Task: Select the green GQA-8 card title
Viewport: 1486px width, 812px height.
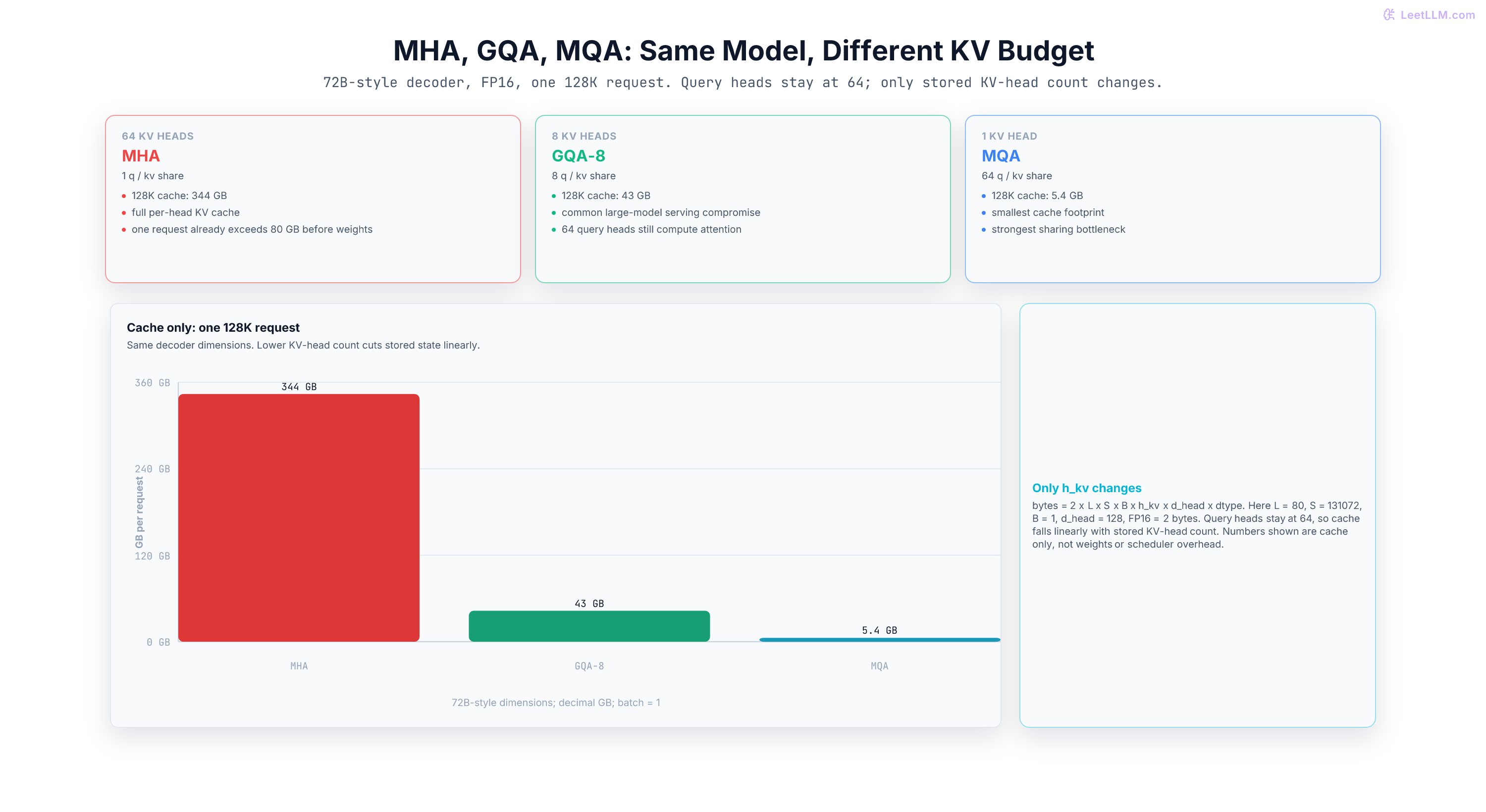Action: coord(578,155)
